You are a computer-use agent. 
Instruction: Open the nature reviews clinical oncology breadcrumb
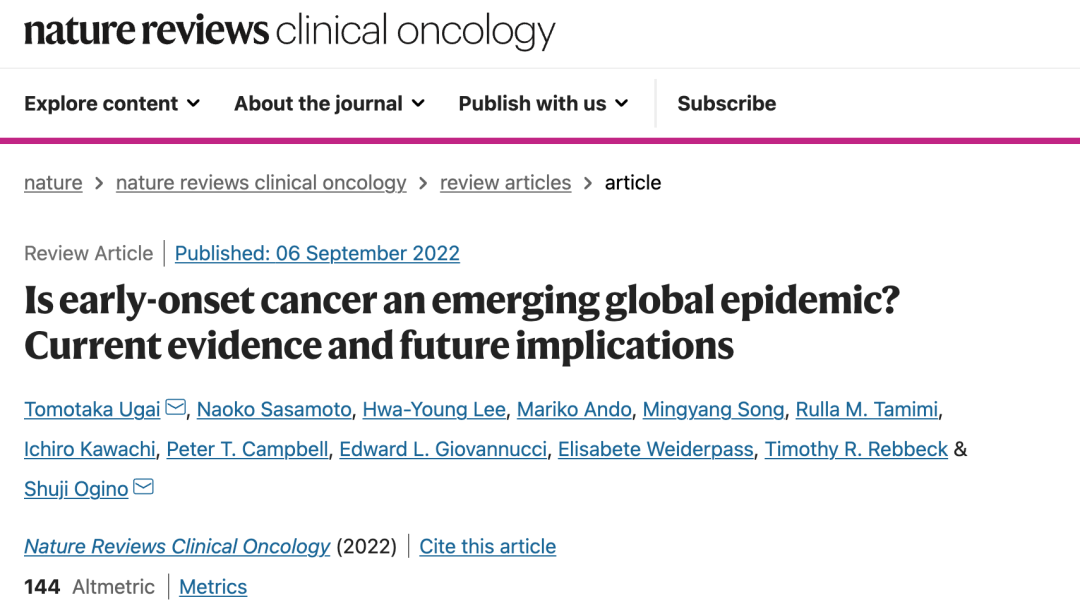click(x=261, y=183)
